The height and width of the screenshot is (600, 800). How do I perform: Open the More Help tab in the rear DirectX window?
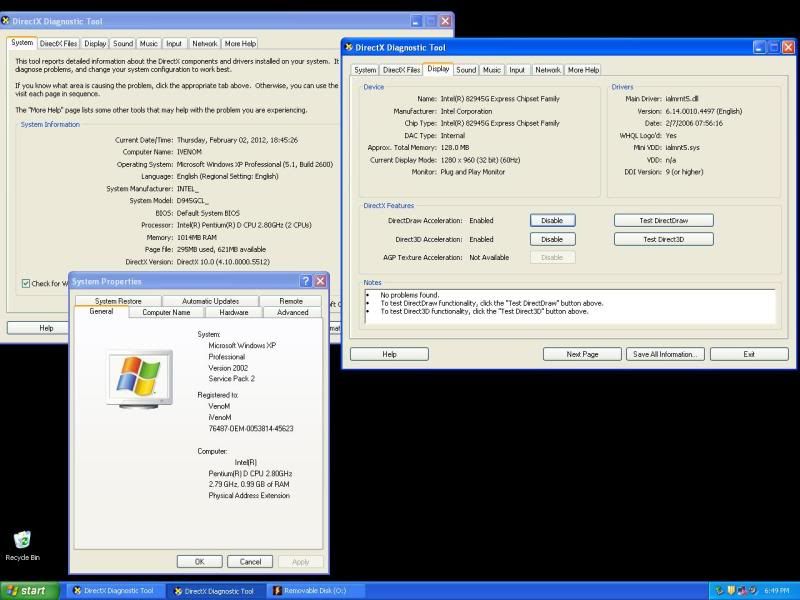tap(240, 44)
